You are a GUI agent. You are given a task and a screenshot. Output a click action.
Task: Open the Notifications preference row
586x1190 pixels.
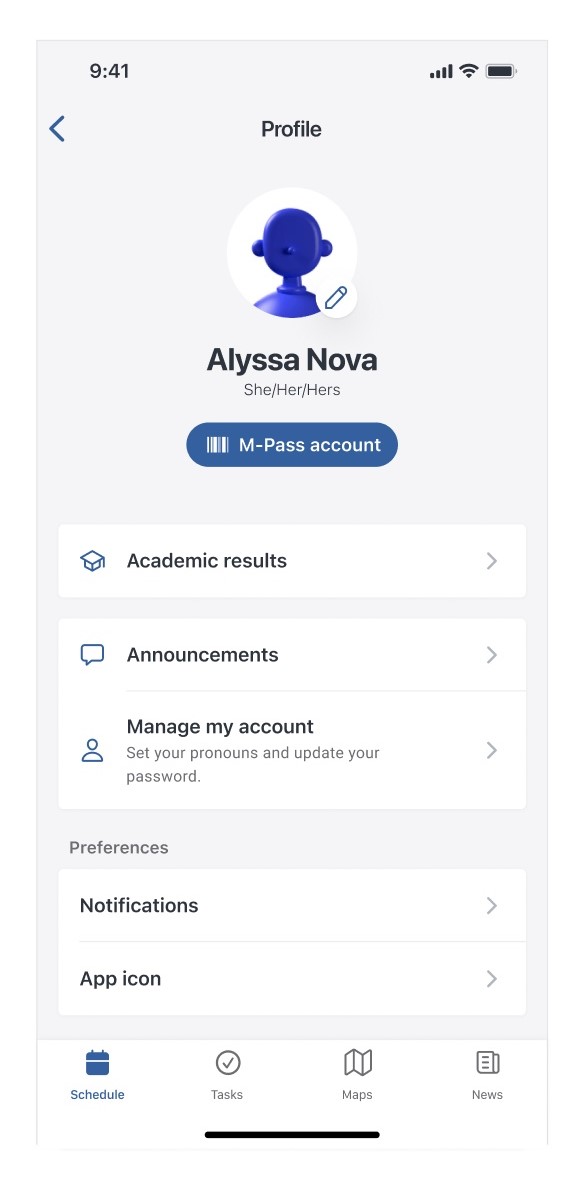[x=292, y=905]
